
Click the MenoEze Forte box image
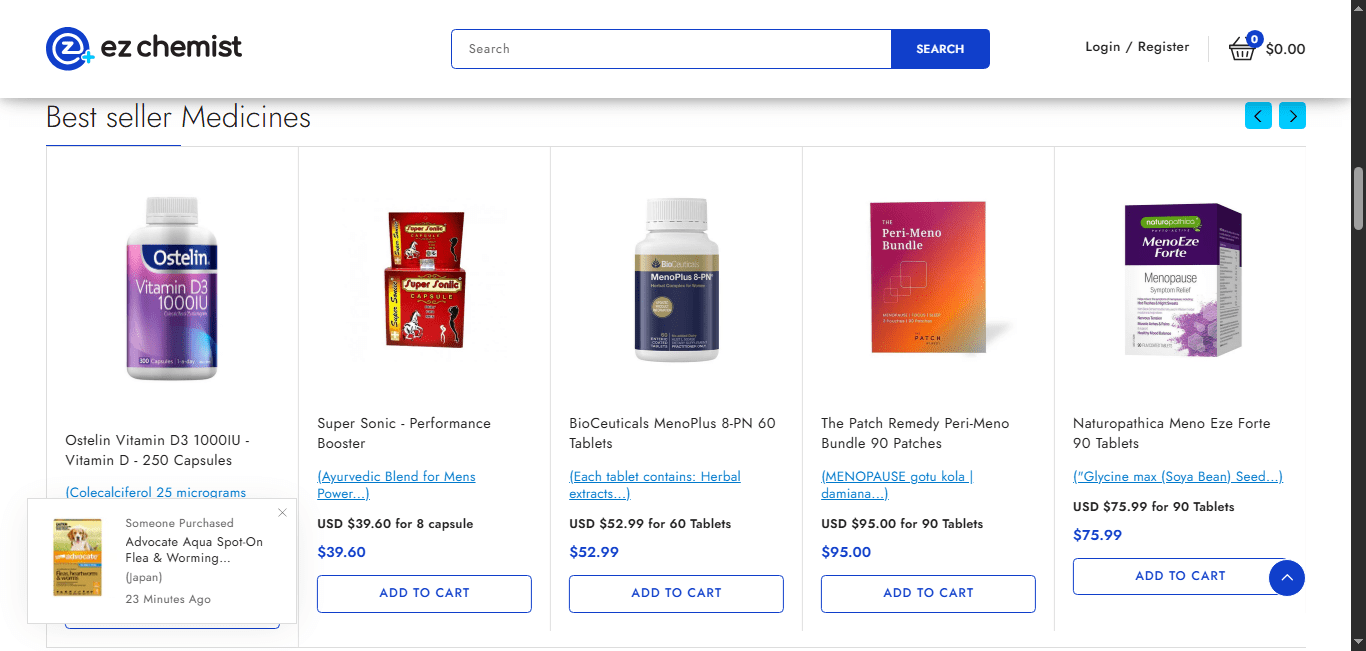pyautogui.click(x=1180, y=278)
